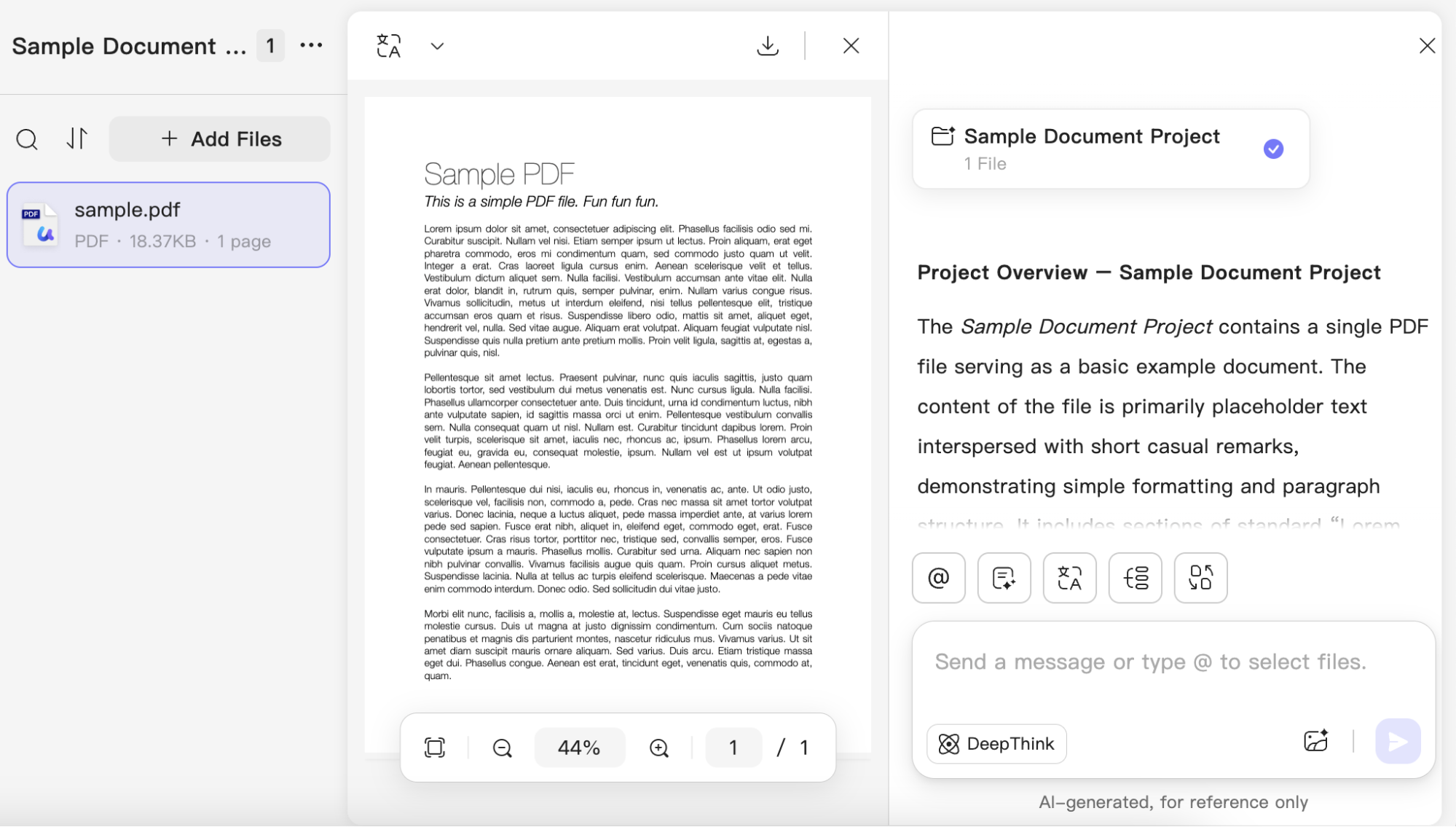Download the PDF using the download icon
The height and width of the screenshot is (827, 1456).
[768, 45]
